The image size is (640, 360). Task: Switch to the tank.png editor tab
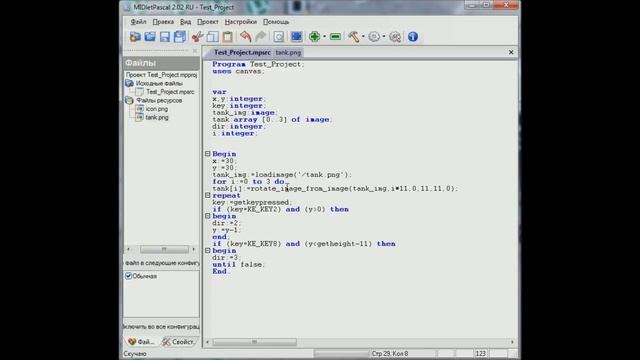click(x=288, y=52)
